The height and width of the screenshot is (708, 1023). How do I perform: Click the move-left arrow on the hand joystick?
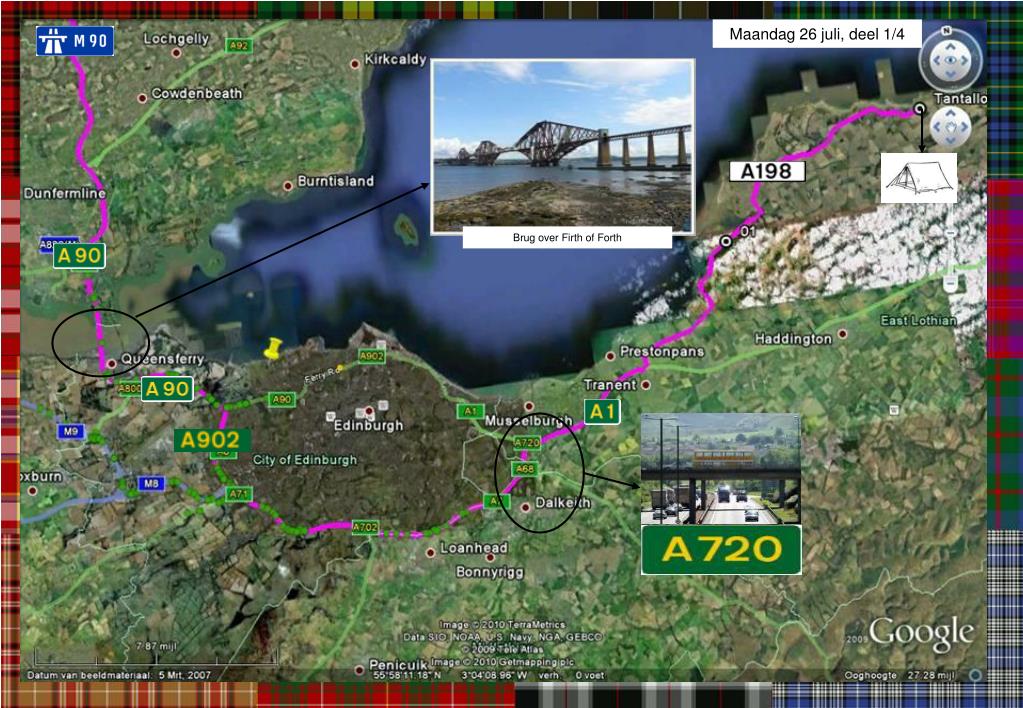[x=938, y=126]
